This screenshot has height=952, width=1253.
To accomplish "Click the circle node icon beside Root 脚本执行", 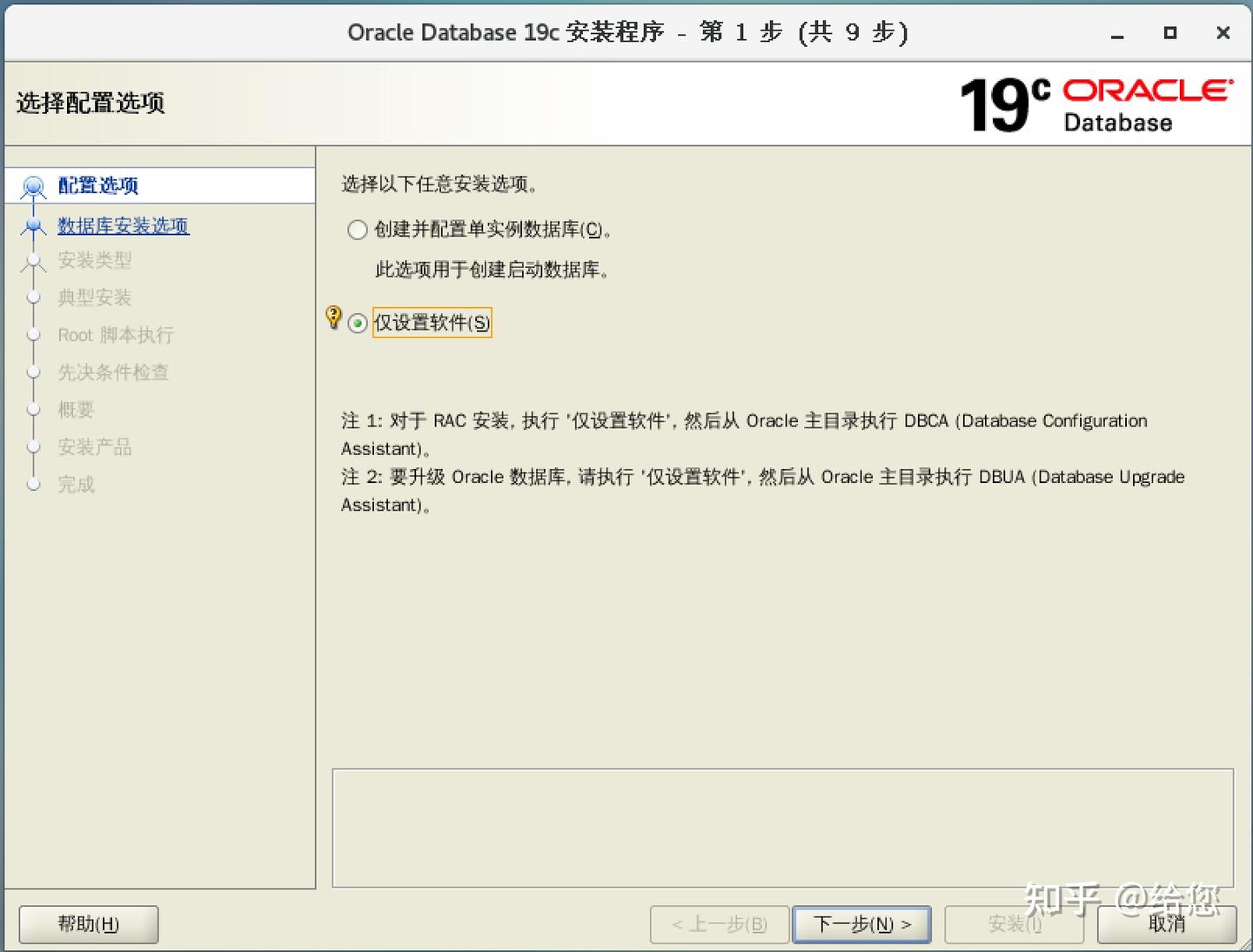I will coord(33,334).
